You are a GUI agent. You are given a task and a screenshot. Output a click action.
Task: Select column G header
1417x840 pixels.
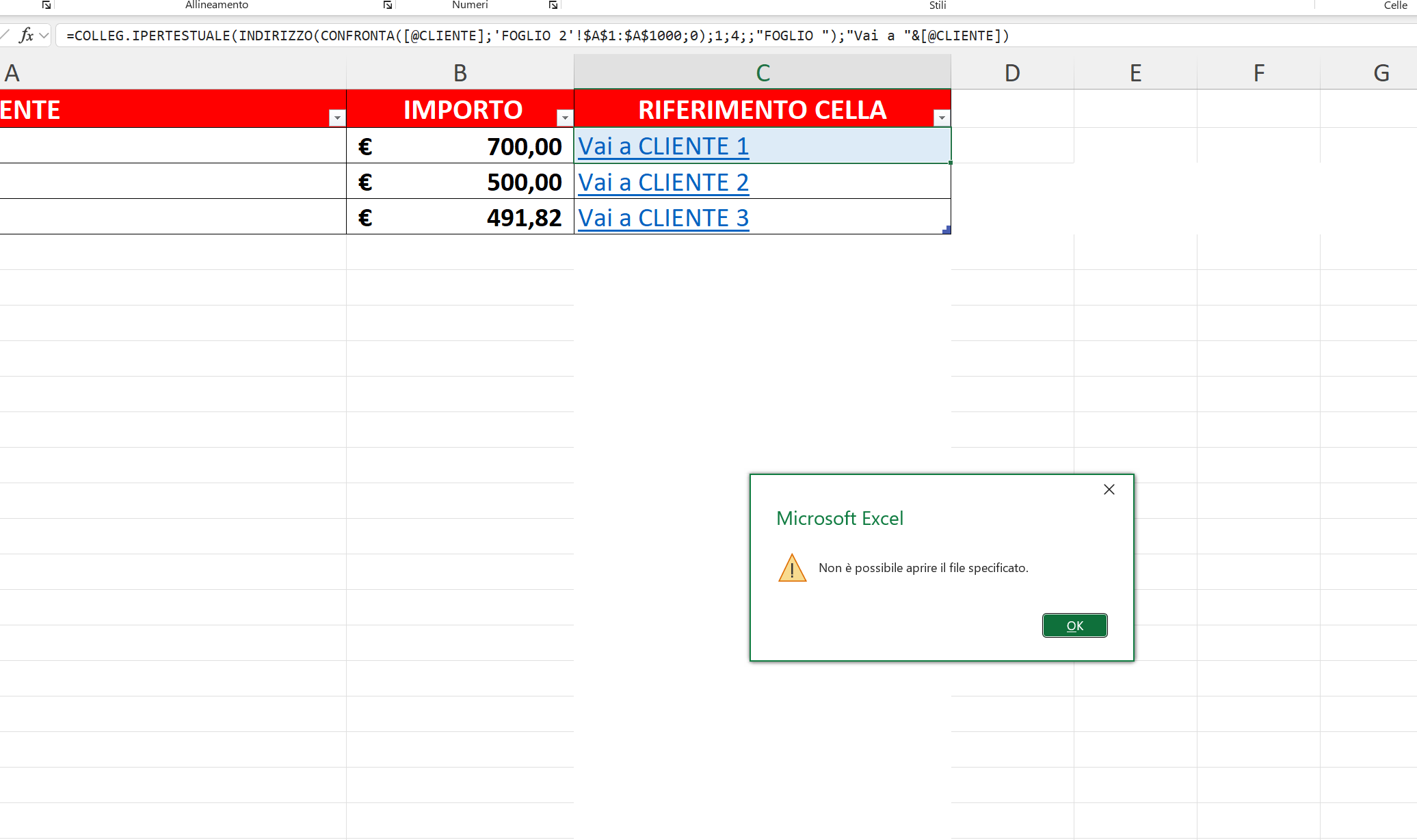coord(1381,72)
